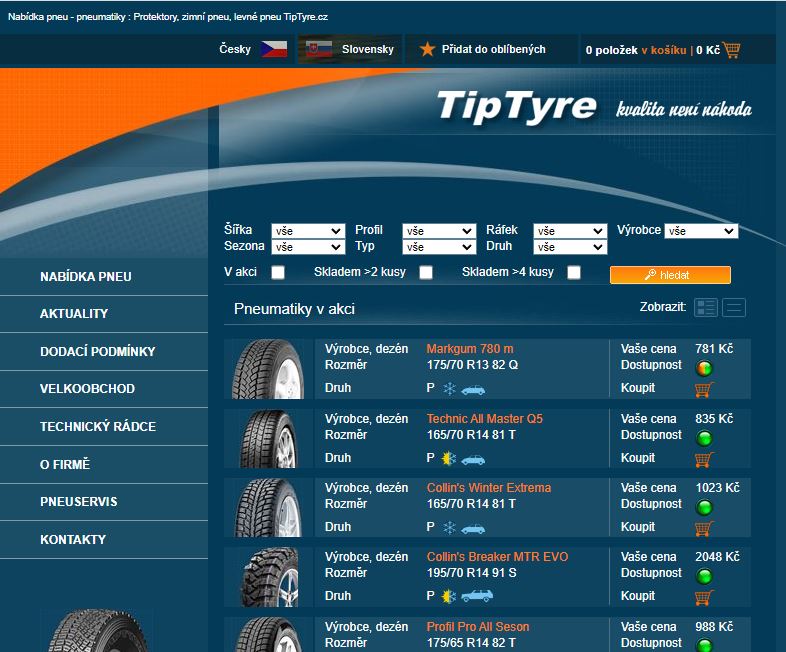Click all-season sun icon for Technic All Master Q5
Image resolution: width=786 pixels, height=652 pixels.
449,458
